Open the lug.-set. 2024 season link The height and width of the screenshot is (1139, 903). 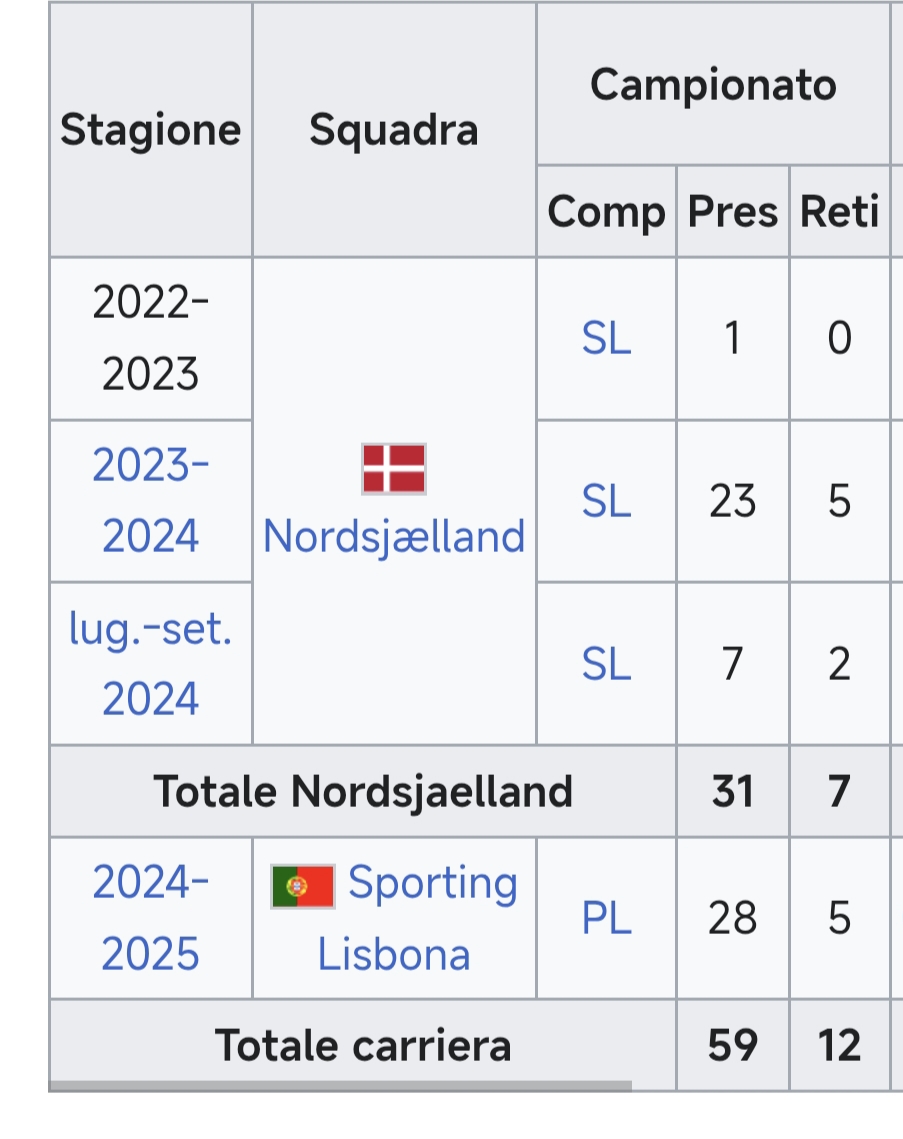pos(150,663)
